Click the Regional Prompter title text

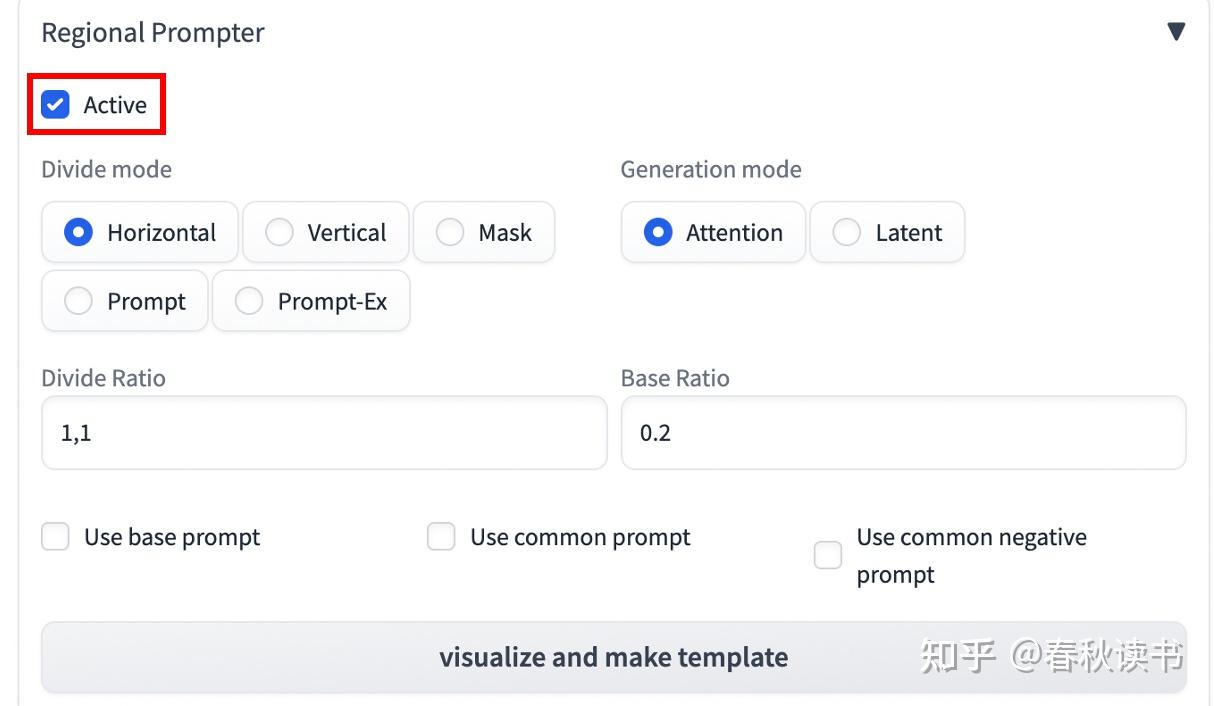[x=152, y=32]
